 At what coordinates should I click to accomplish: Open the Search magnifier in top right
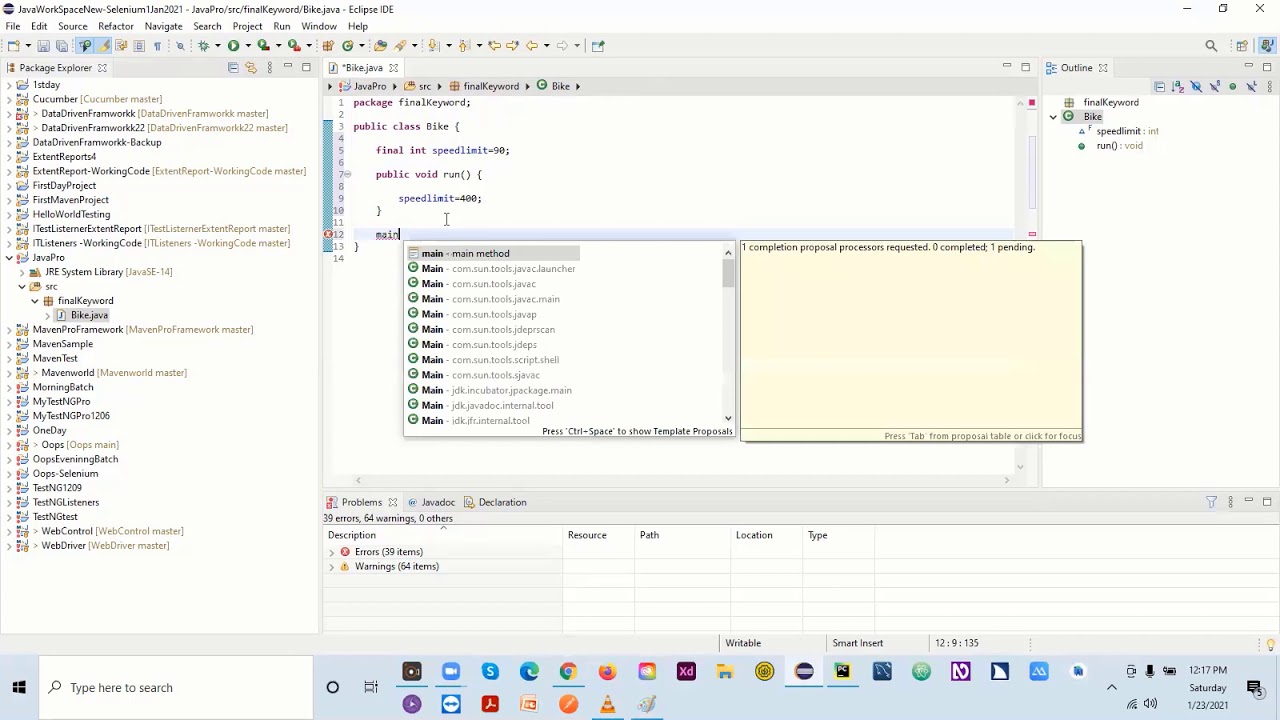tap(1211, 45)
